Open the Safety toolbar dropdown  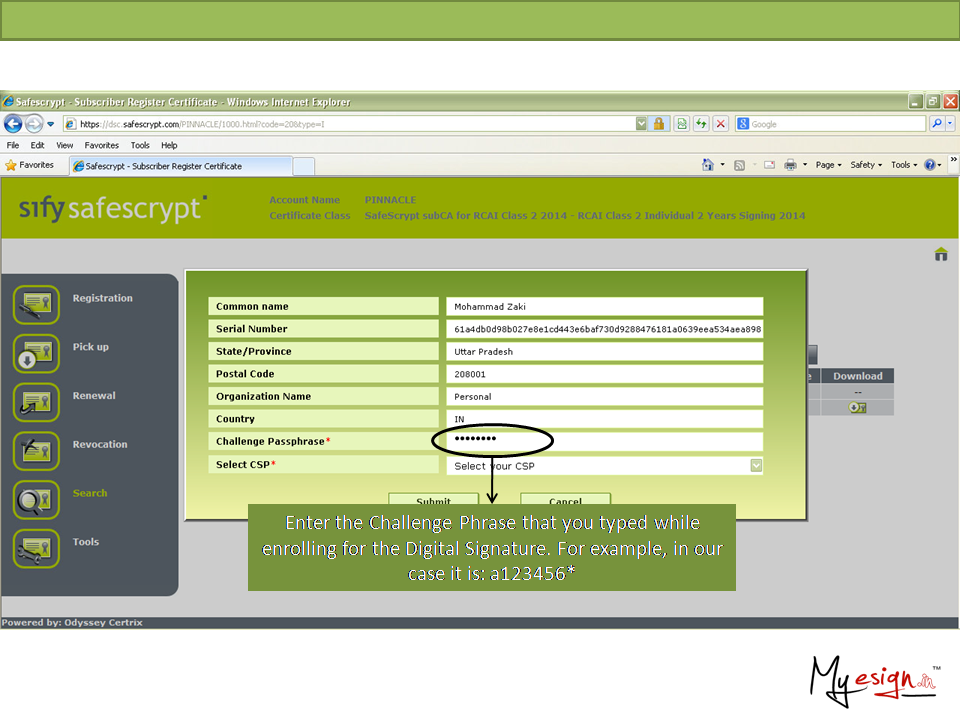(x=866, y=165)
